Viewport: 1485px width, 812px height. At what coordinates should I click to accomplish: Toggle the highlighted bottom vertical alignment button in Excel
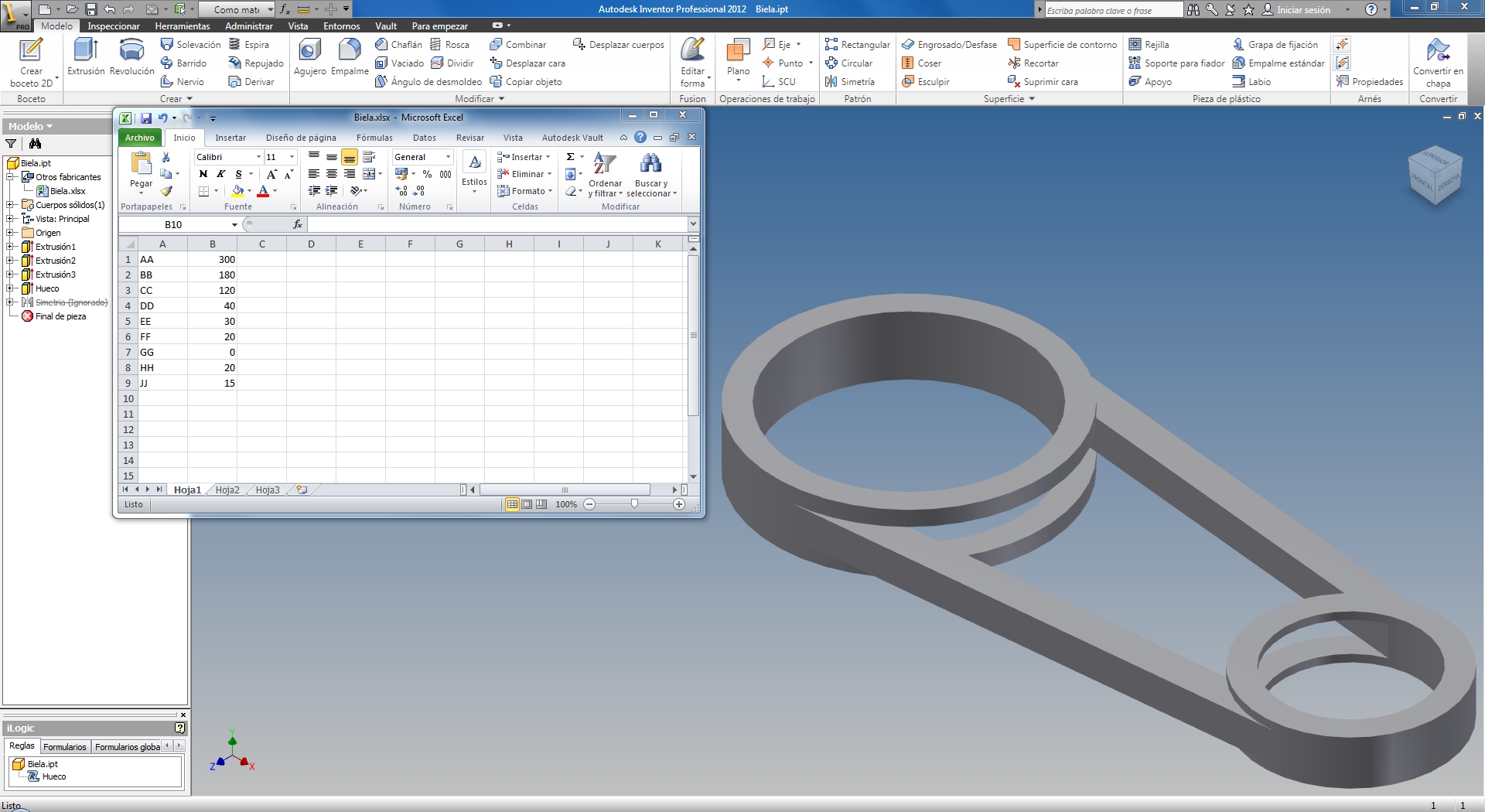click(350, 157)
